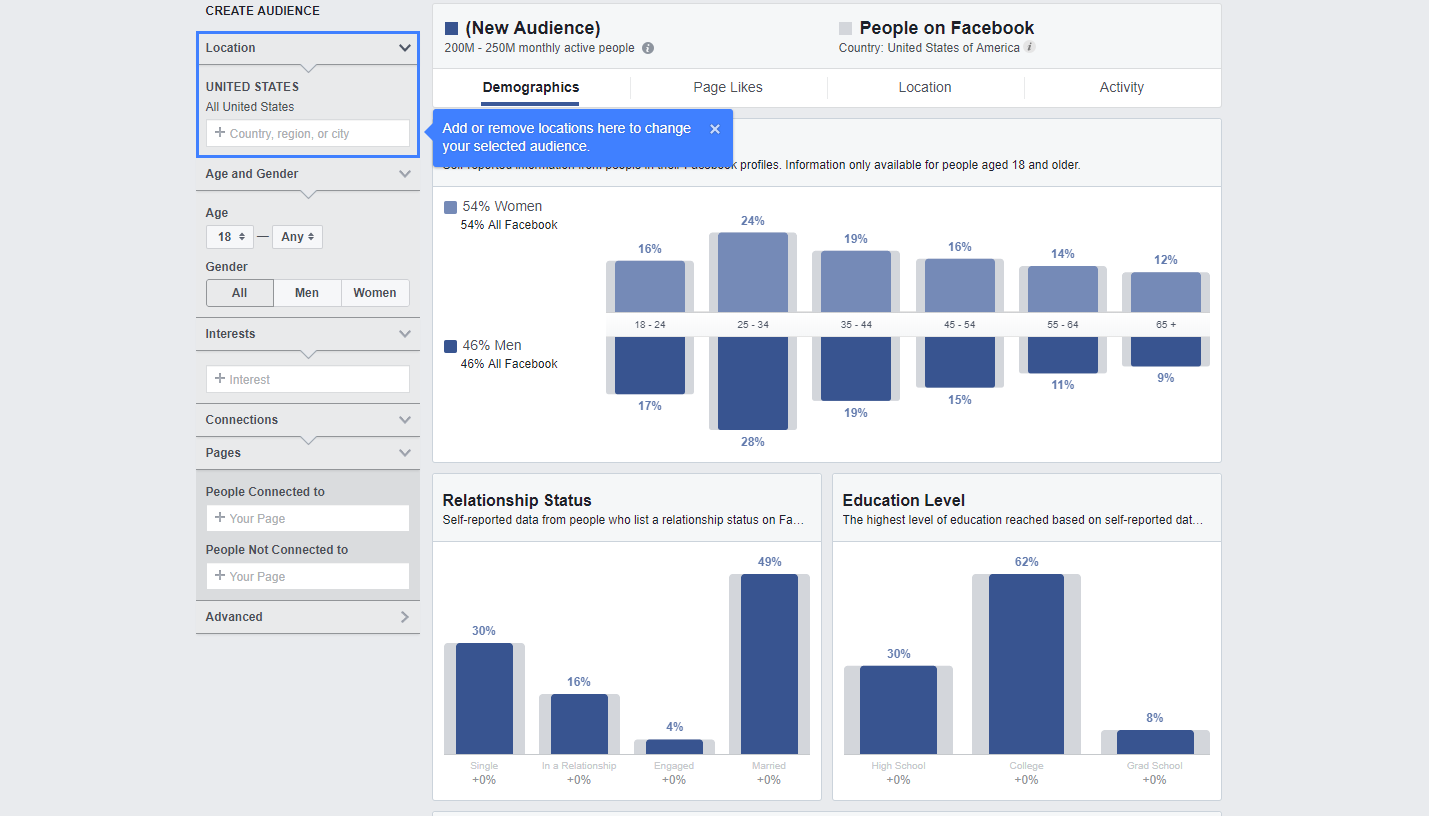1429x816 pixels.
Task: Switch to the Page Likes tab
Action: 728,87
